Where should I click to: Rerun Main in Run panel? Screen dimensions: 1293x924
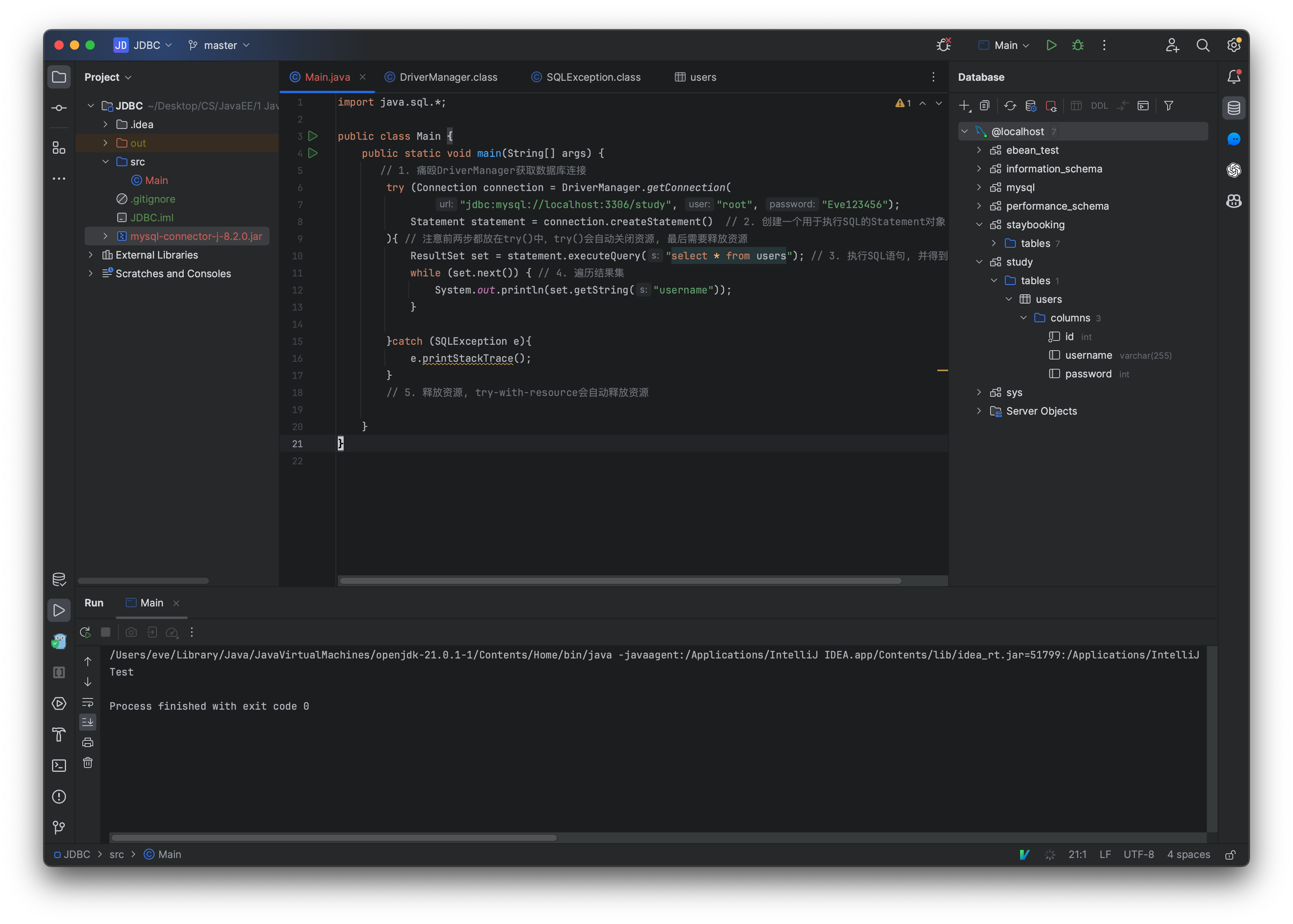click(x=85, y=632)
